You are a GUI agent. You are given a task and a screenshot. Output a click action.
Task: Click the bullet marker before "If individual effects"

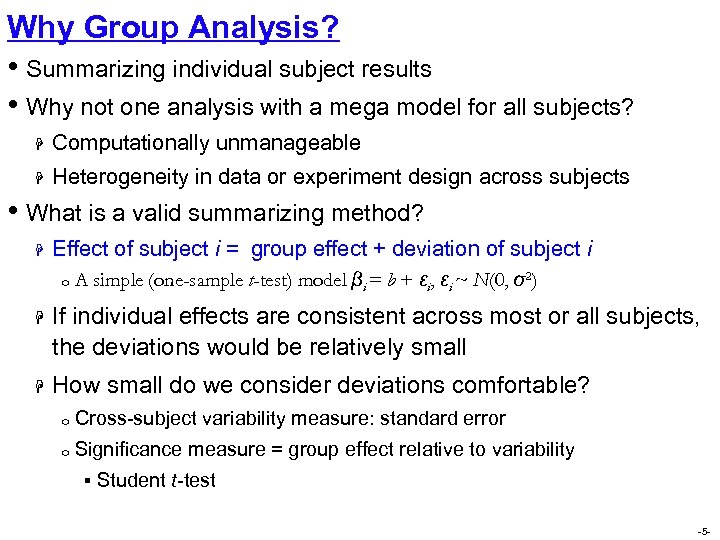point(34,318)
